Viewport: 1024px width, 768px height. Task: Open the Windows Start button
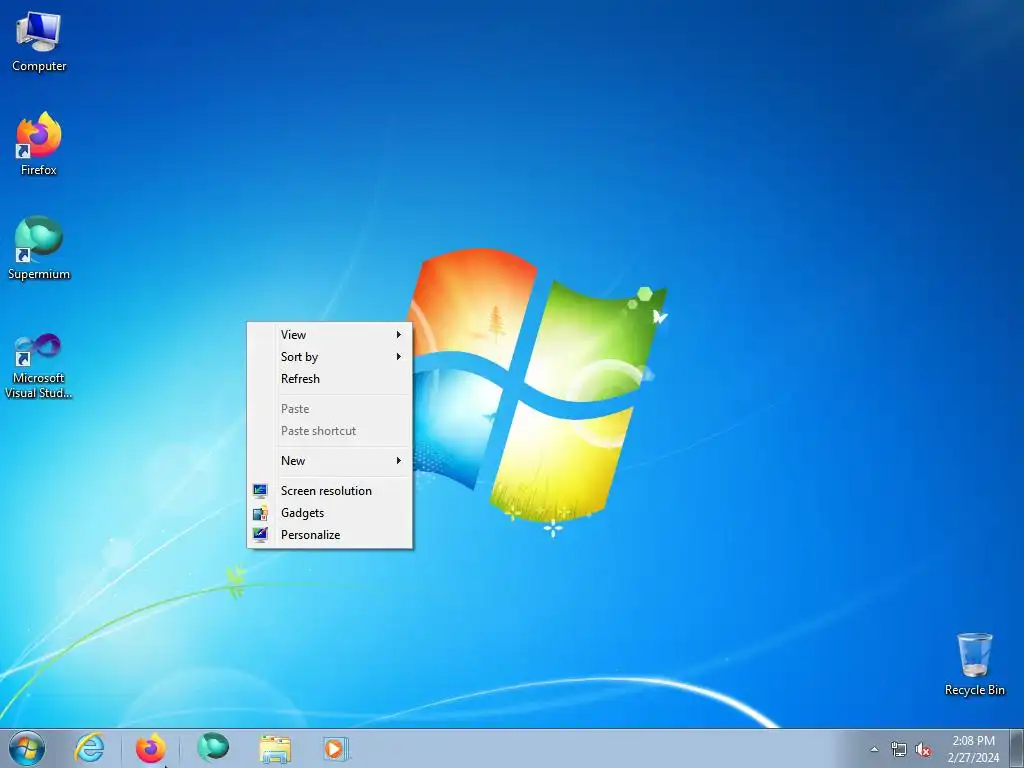[x=27, y=748]
